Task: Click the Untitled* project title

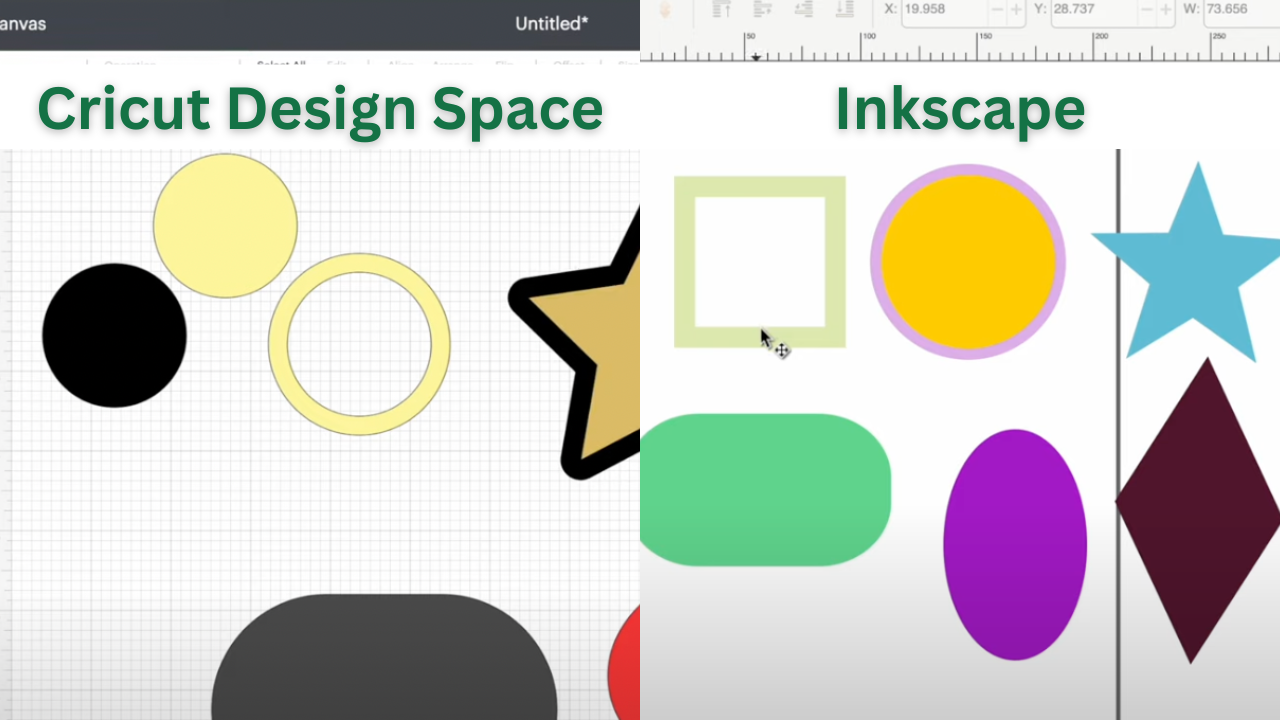Action: point(551,24)
